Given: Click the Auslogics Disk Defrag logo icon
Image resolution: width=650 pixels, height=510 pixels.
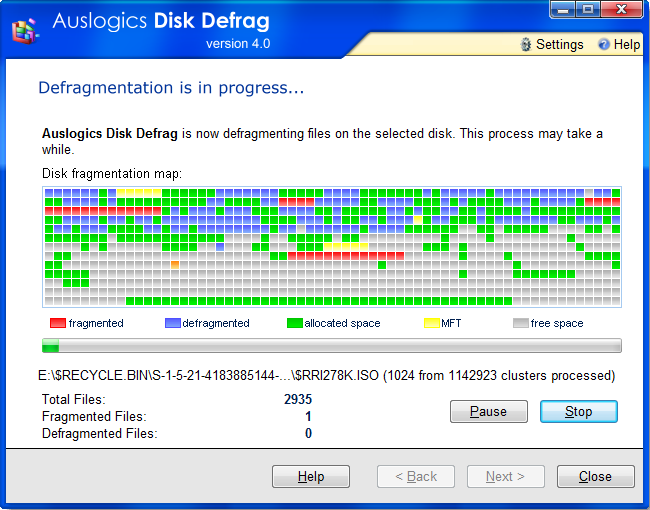Looking at the screenshot, I should coord(25,30).
